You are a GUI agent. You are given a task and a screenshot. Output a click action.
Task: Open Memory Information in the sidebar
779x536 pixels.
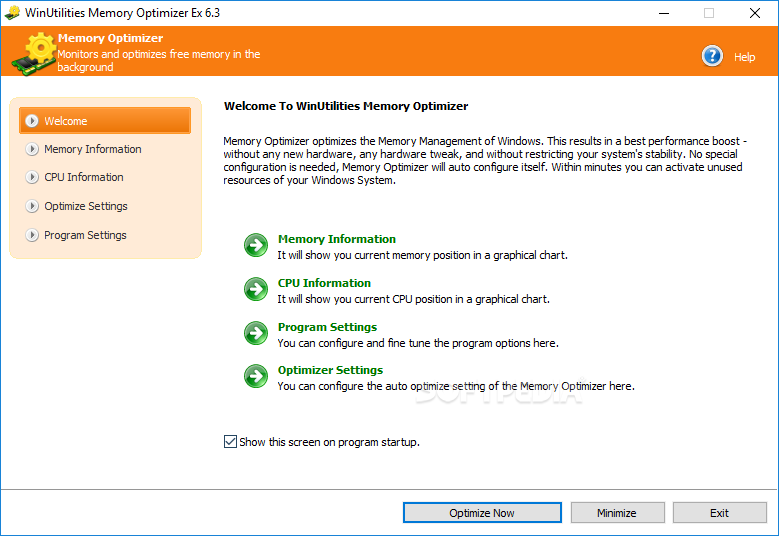click(93, 149)
